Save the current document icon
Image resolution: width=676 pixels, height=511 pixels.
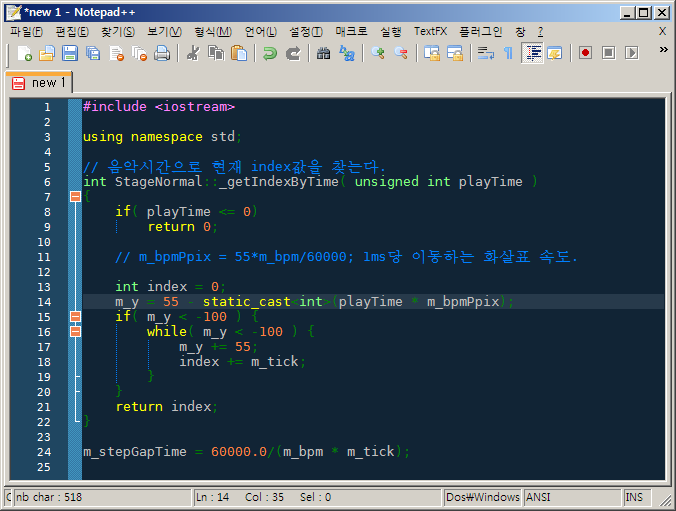70,53
